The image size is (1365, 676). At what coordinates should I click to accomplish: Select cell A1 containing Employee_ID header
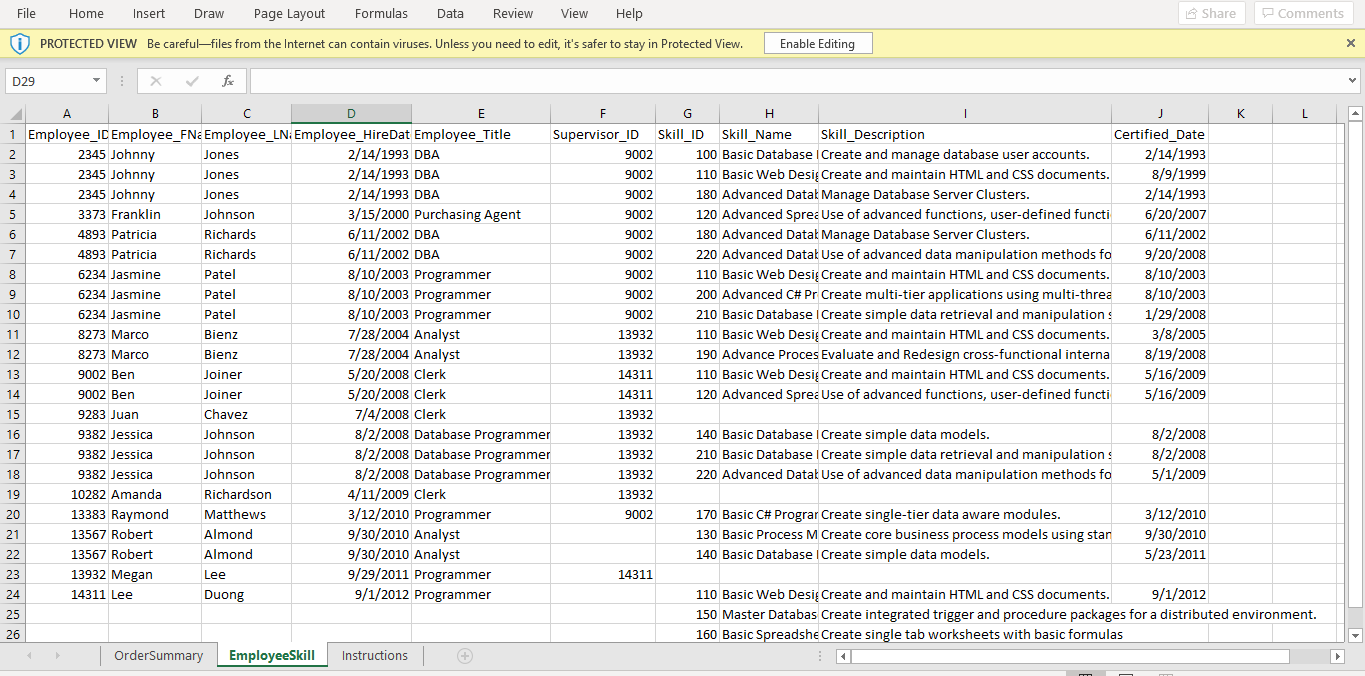(67, 133)
